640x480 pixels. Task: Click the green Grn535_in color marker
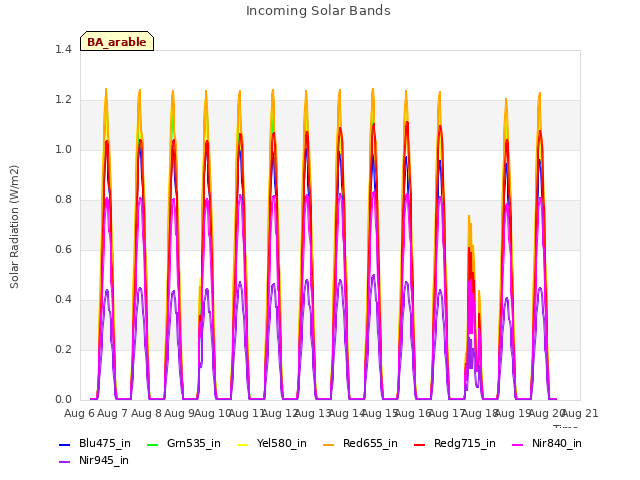pyautogui.click(x=152, y=444)
